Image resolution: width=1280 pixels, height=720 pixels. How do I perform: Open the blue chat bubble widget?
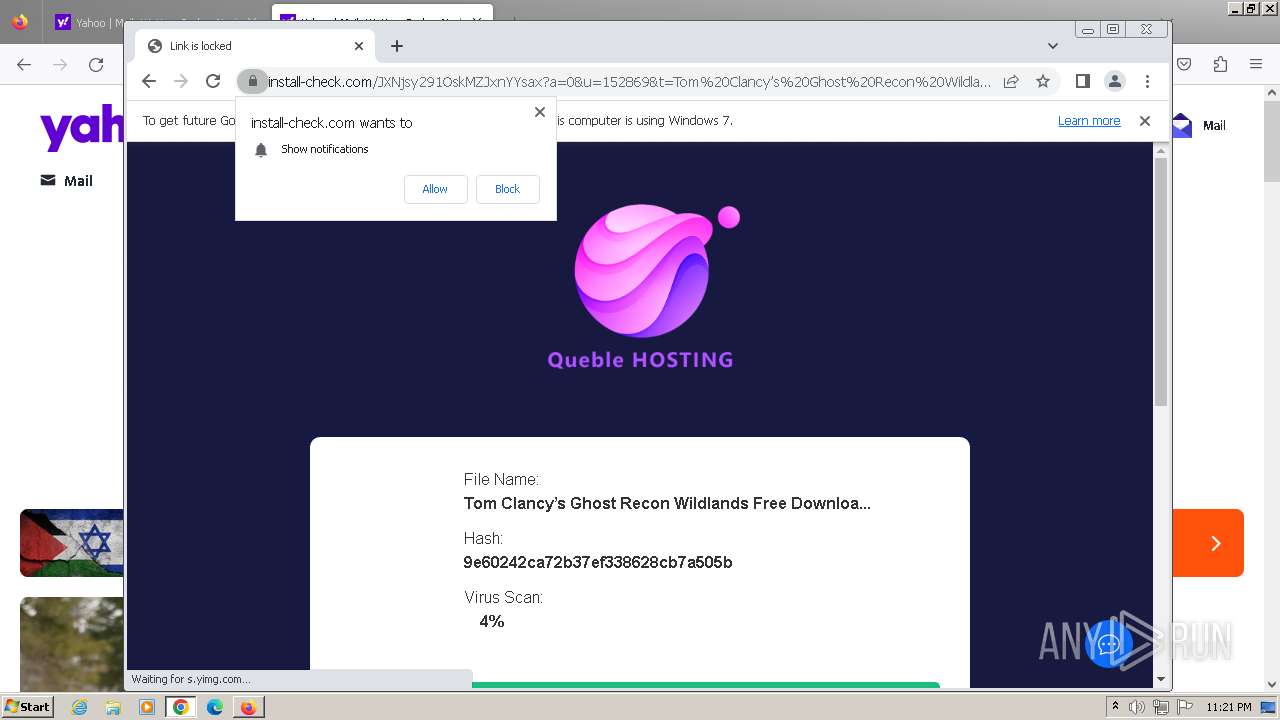(1108, 644)
